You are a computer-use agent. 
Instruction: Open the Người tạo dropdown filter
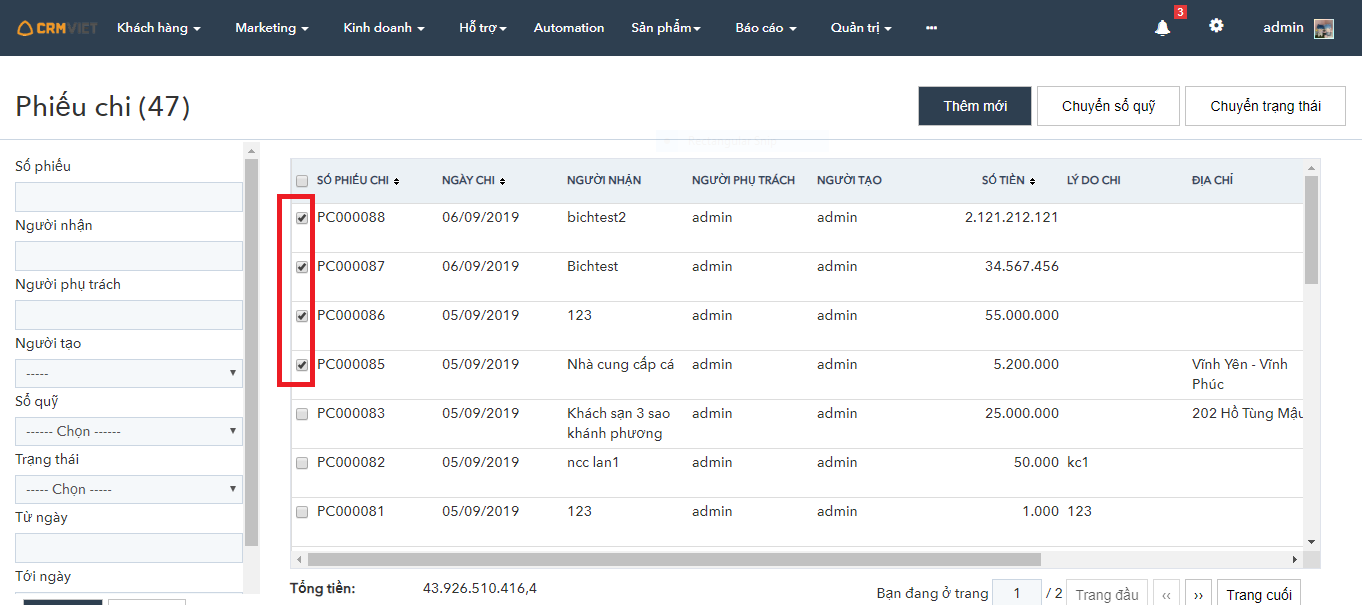coord(129,373)
